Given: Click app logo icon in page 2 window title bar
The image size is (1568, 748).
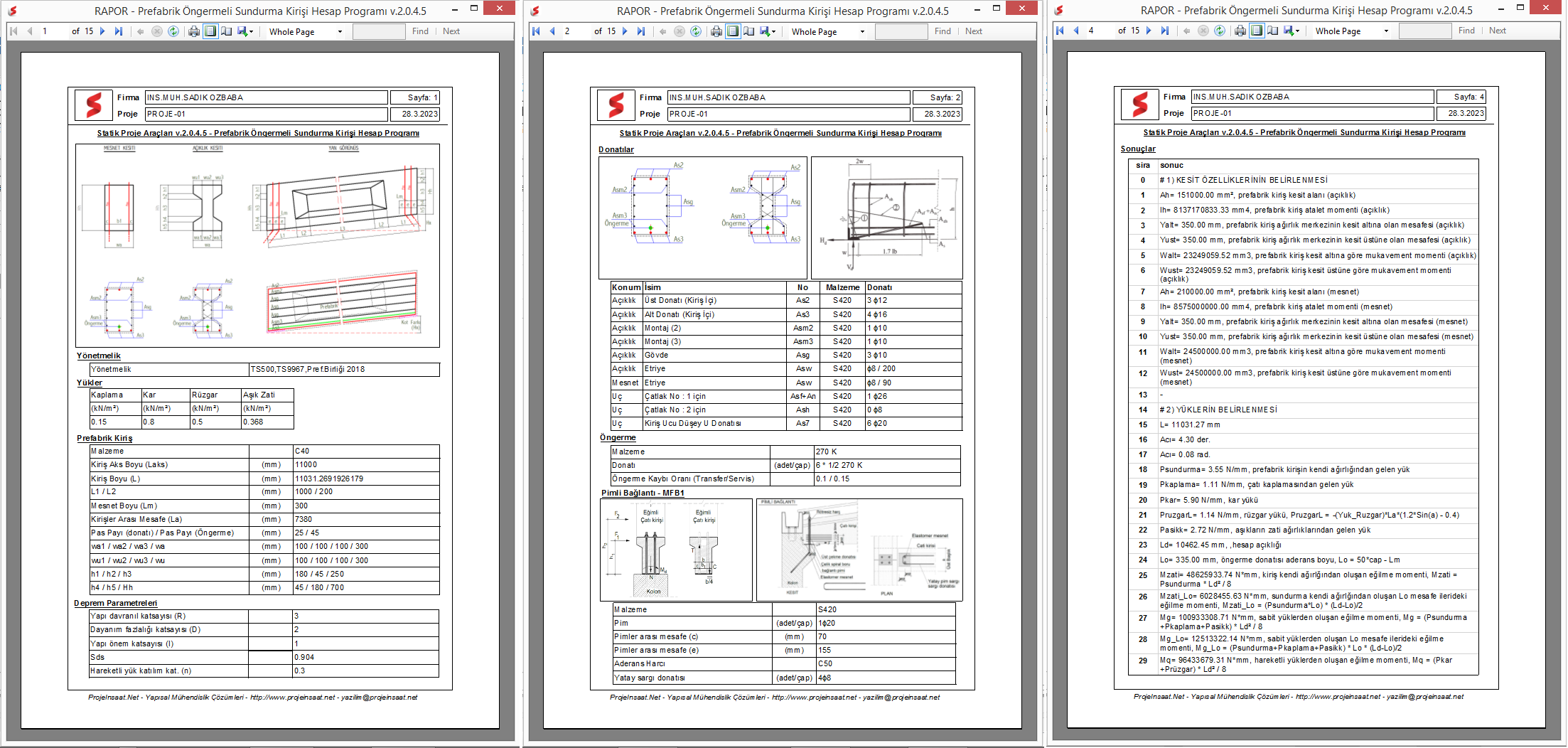Looking at the screenshot, I should click(x=535, y=11).
